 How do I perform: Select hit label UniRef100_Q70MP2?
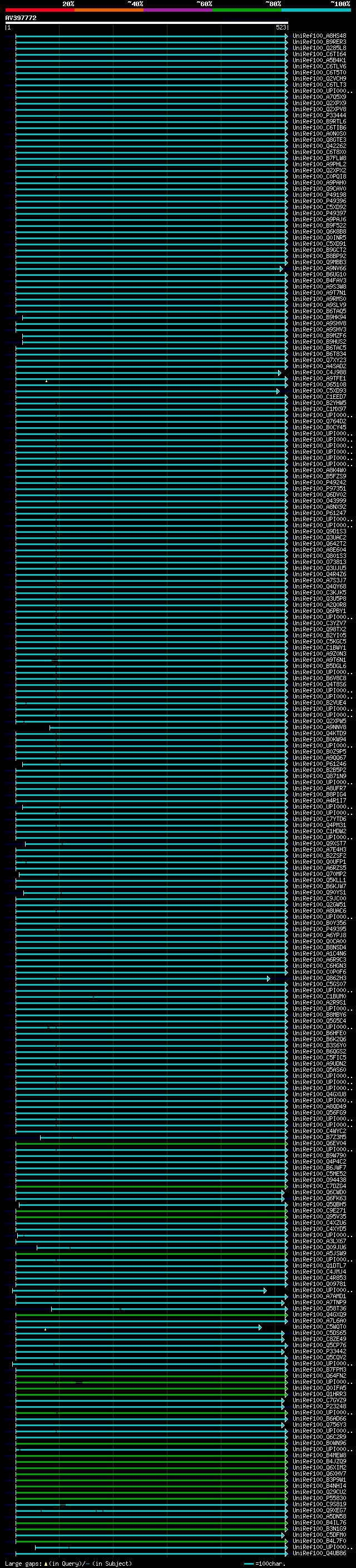(319, 874)
